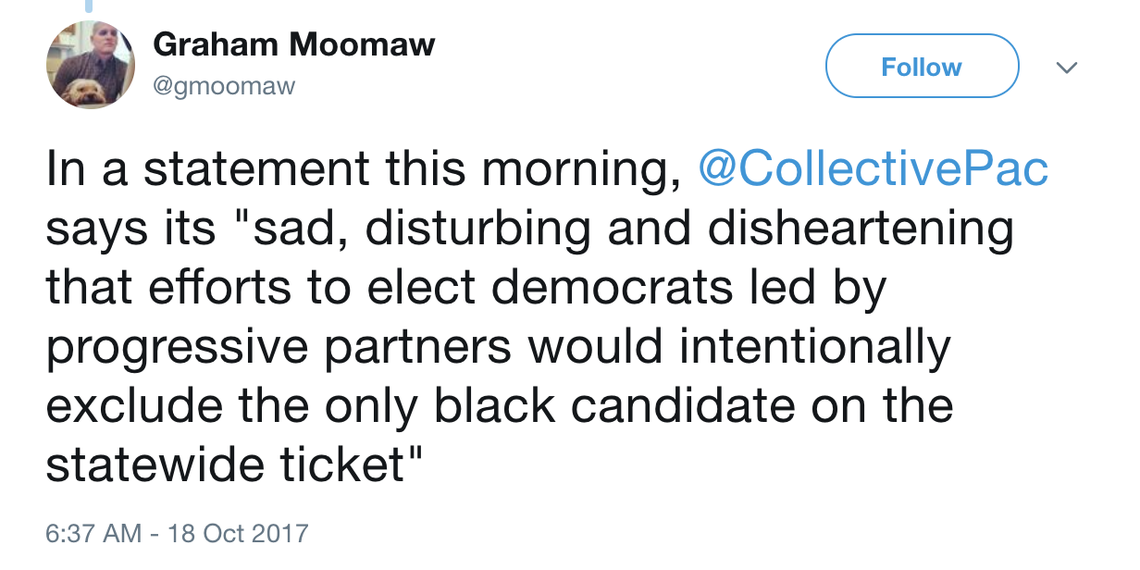Click the words "progressive partners" in the tweet
Image resolution: width=1140 pixels, height=570 pixels.
tap(279, 348)
